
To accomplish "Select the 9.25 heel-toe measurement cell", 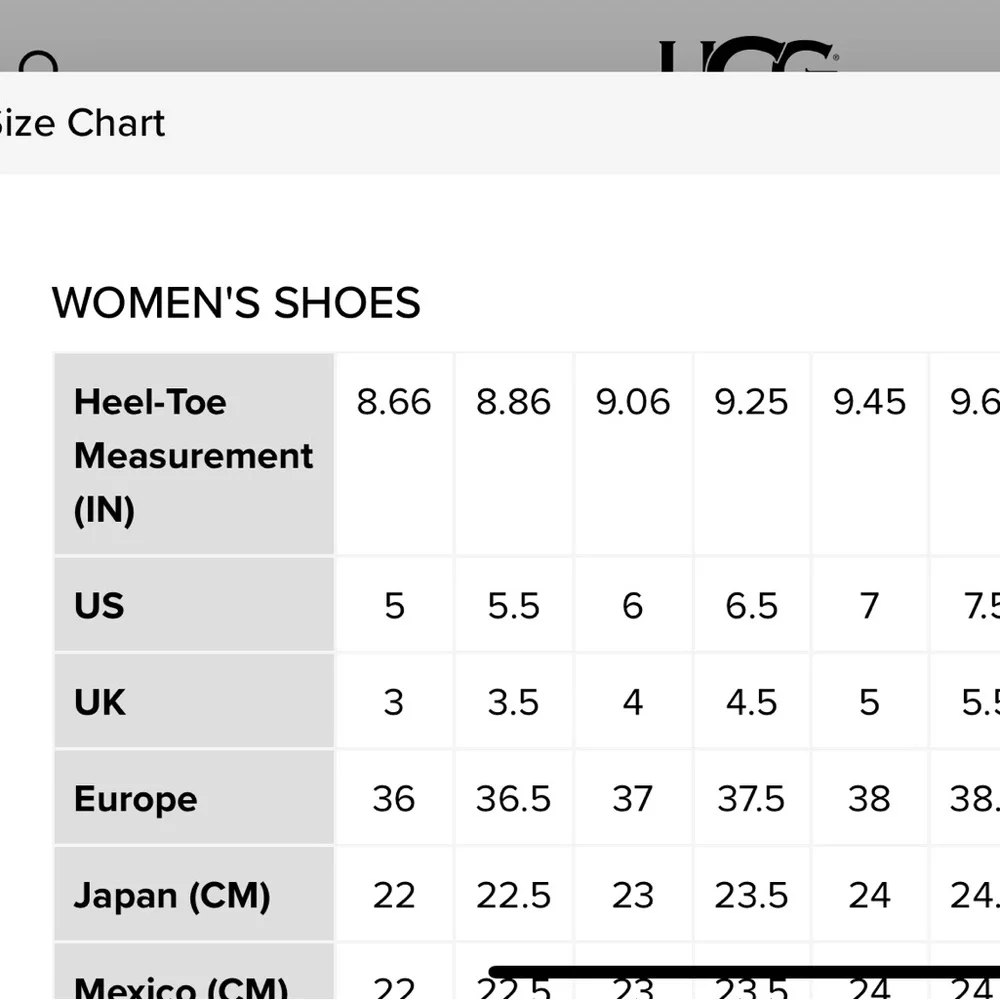I will point(751,454).
